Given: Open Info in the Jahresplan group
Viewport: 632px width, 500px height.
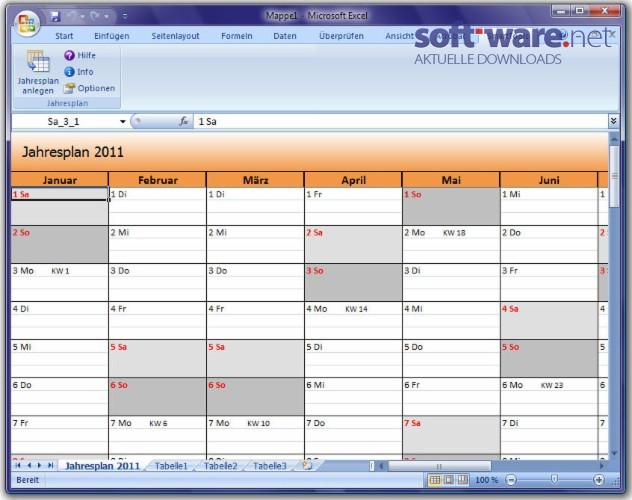Looking at the screenshot, I should point(79,72).
